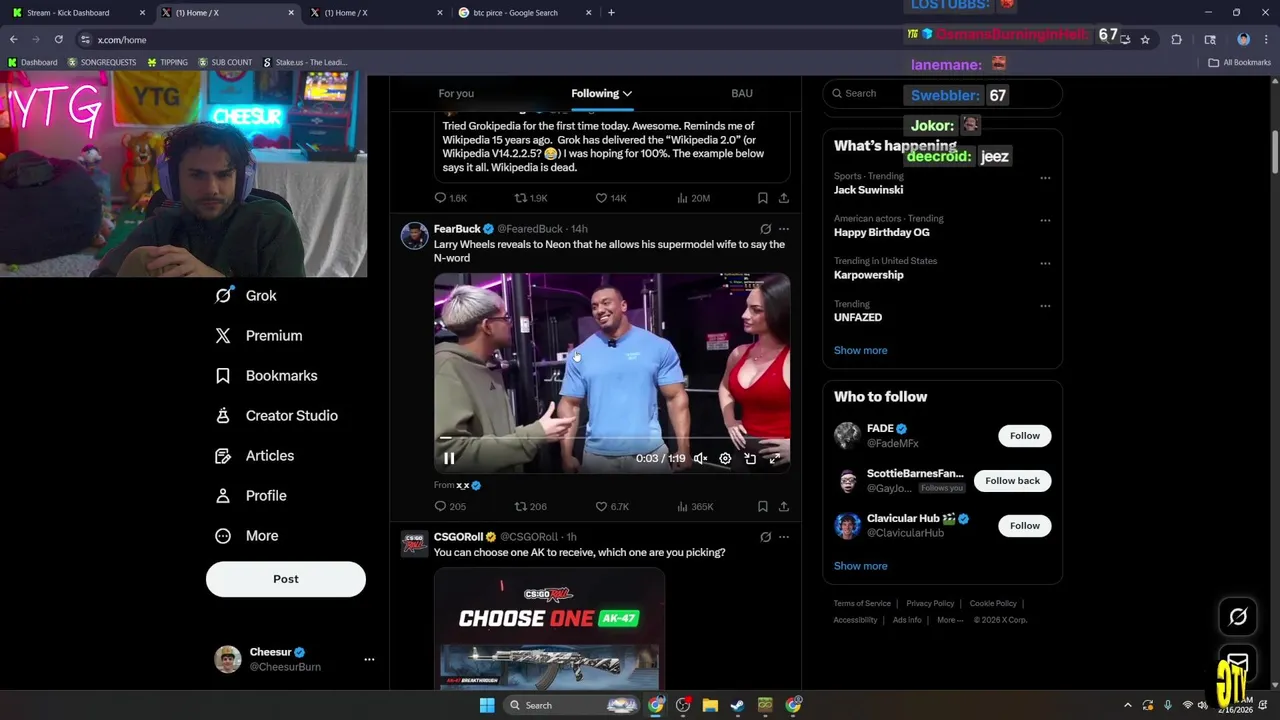Toggle picture-in-picture on FearBuck video
The image size is (1280, 720).
click(x=750, y=458)
